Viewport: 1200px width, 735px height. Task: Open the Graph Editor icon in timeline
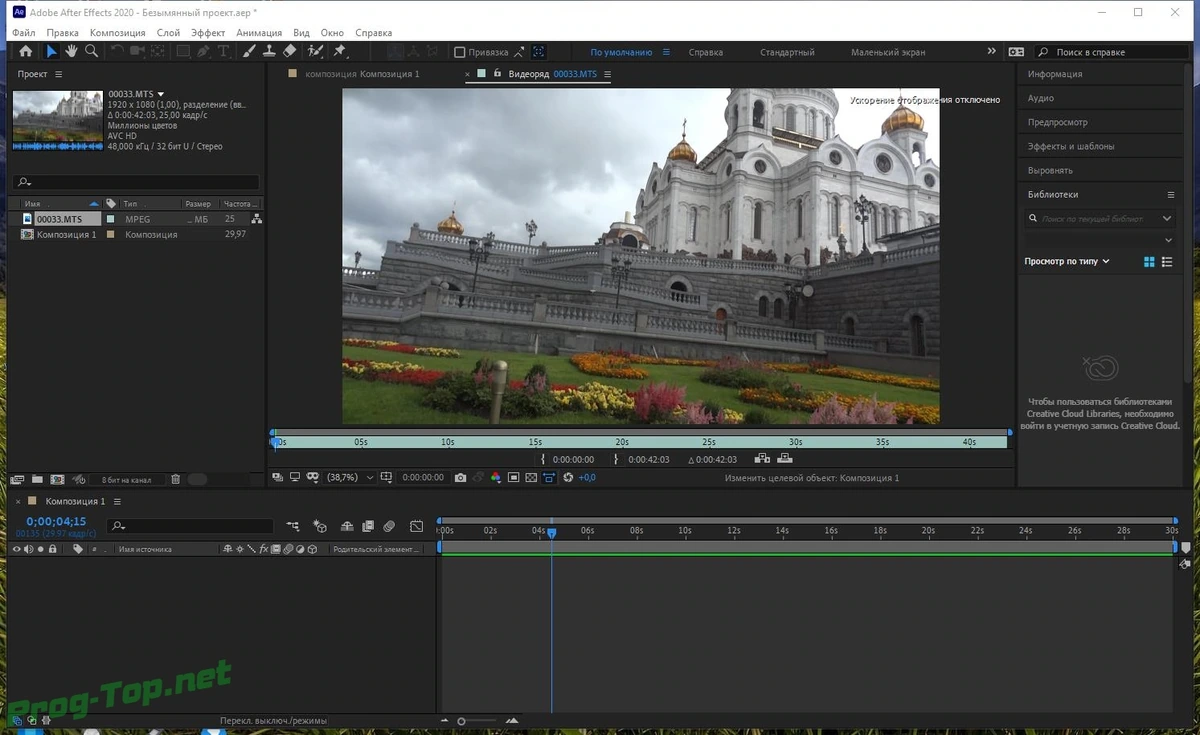point(416,526)
